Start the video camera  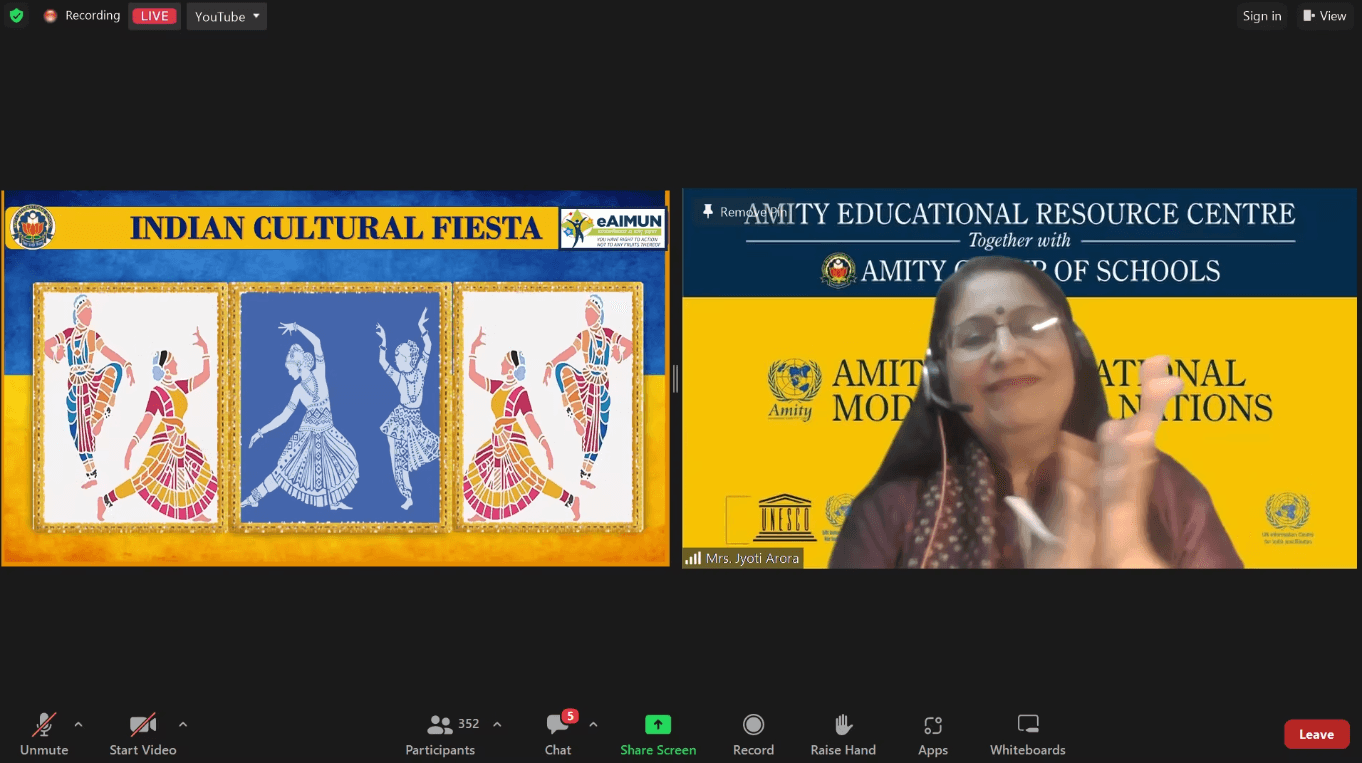coord(143,734)
